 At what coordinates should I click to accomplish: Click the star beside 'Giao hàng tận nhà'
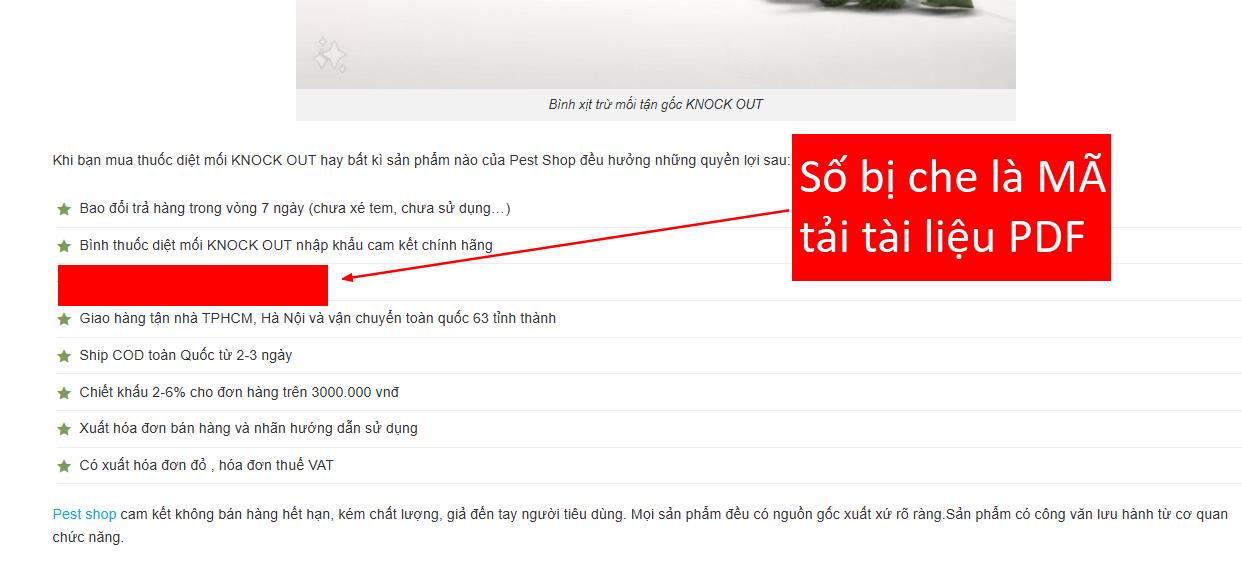click(x=64, y=319)
